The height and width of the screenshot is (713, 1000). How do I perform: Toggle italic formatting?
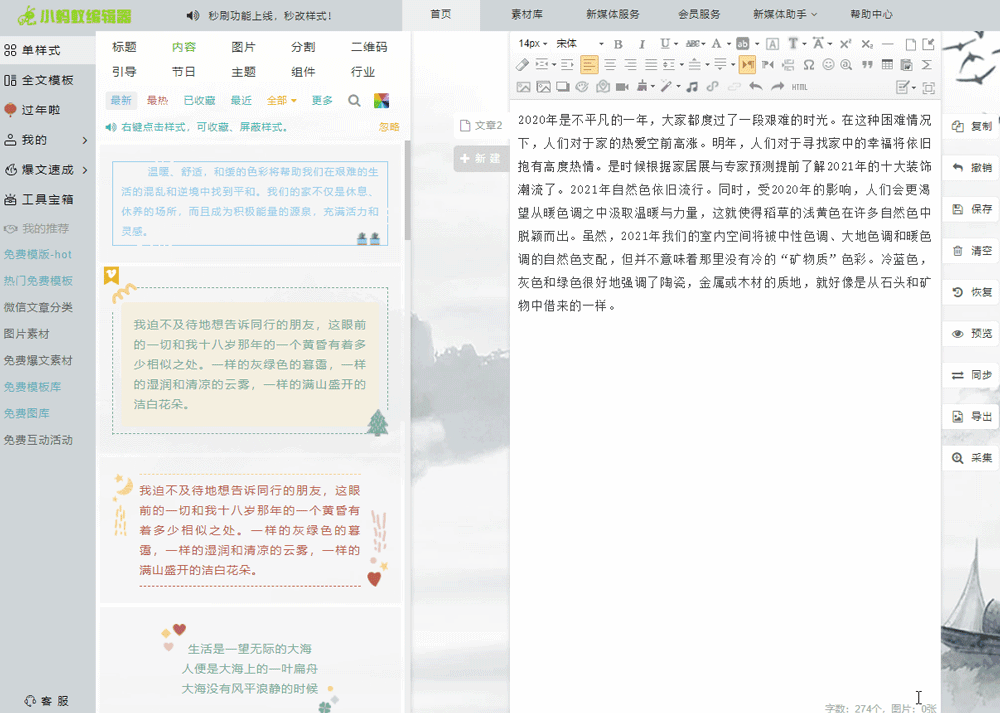pos(641,44)
